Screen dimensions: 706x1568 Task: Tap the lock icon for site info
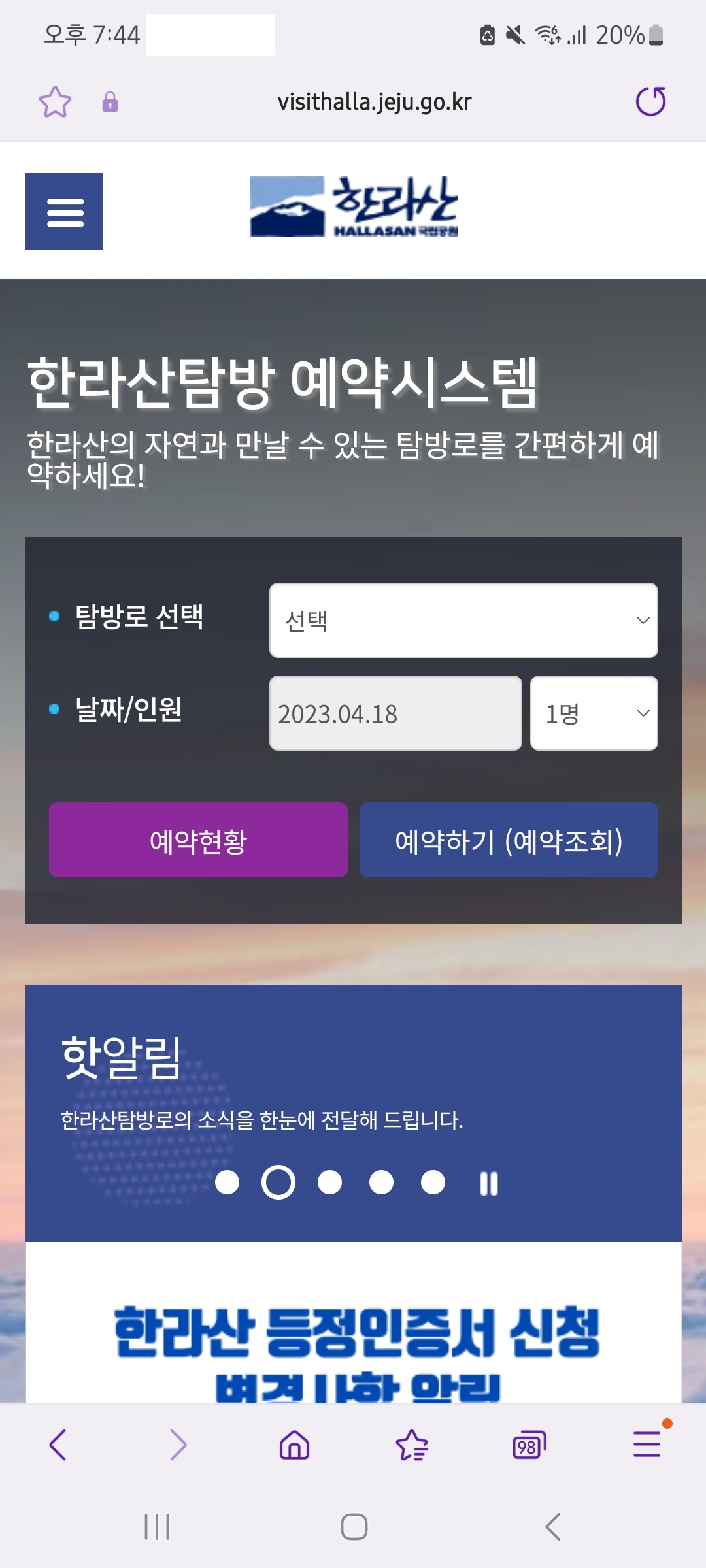pos(110,102)
